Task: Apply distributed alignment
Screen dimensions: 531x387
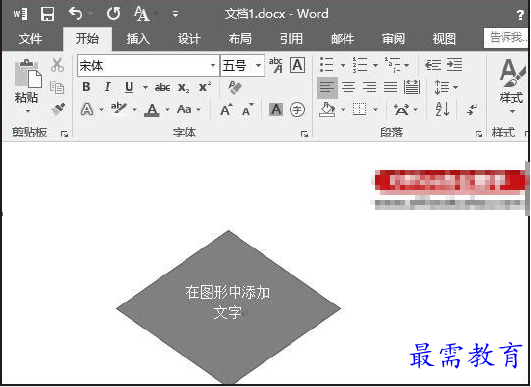Action: pyautogui.click(x=412, y=87)
